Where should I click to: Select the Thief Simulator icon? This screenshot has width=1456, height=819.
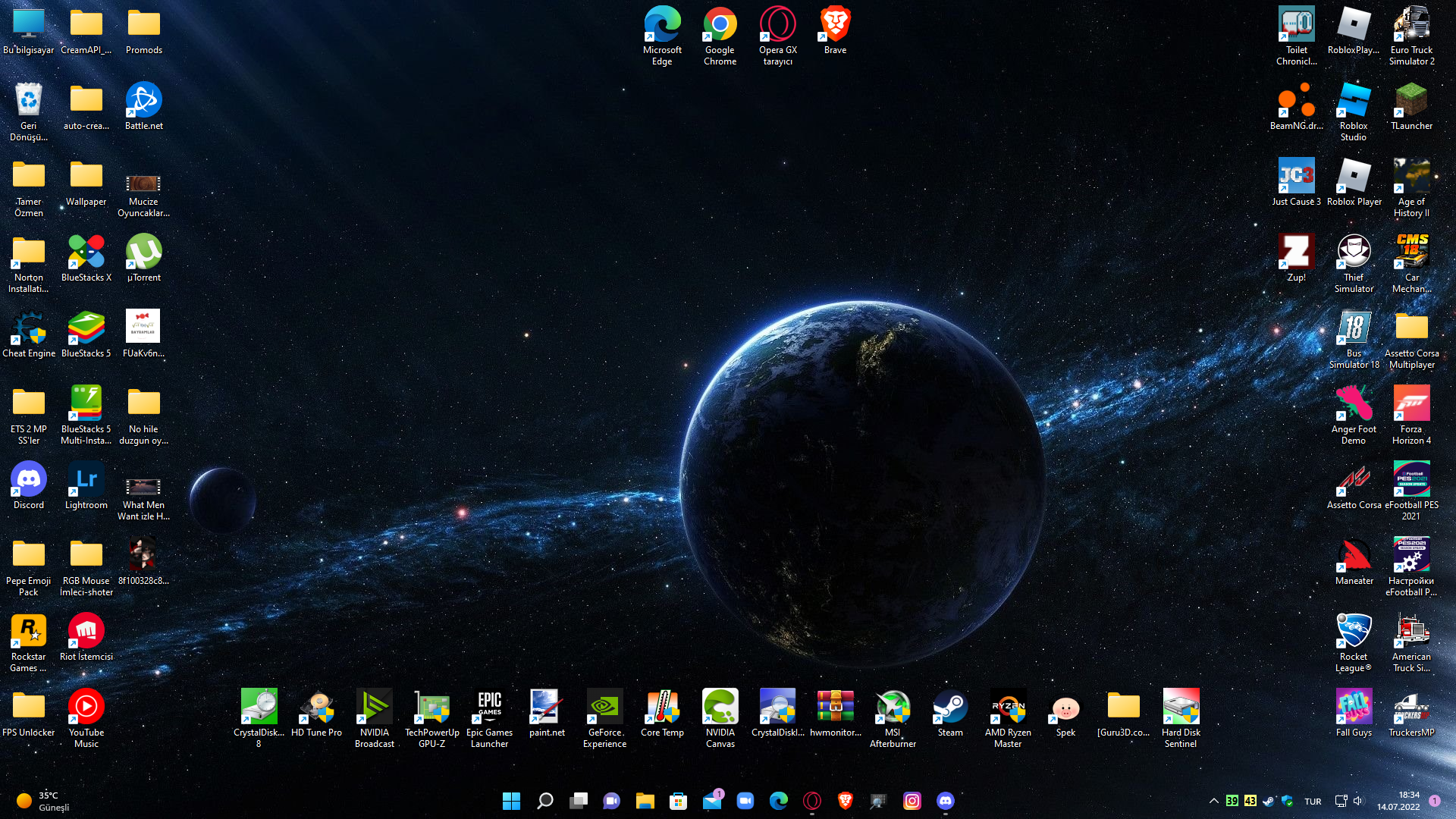click(x=1354, y=263)
